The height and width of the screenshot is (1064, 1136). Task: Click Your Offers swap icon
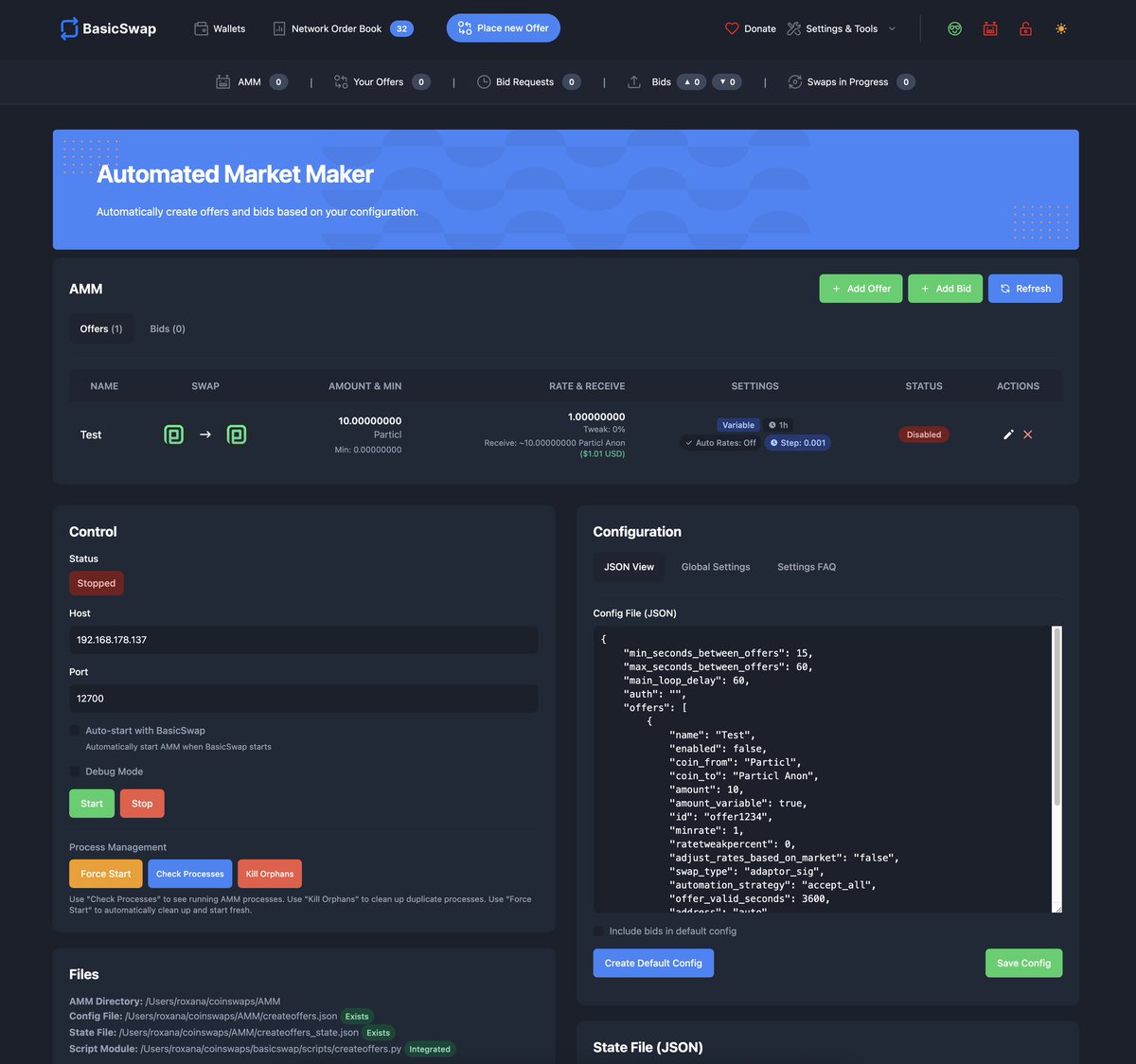tap(341, 82)
